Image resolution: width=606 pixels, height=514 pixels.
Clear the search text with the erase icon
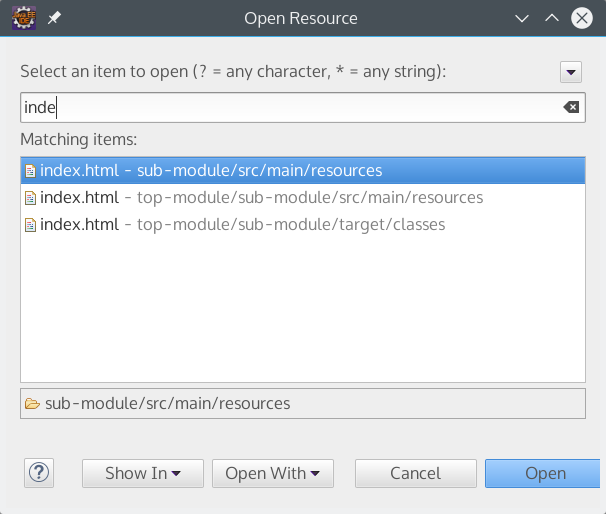click(x=571, y=107)
